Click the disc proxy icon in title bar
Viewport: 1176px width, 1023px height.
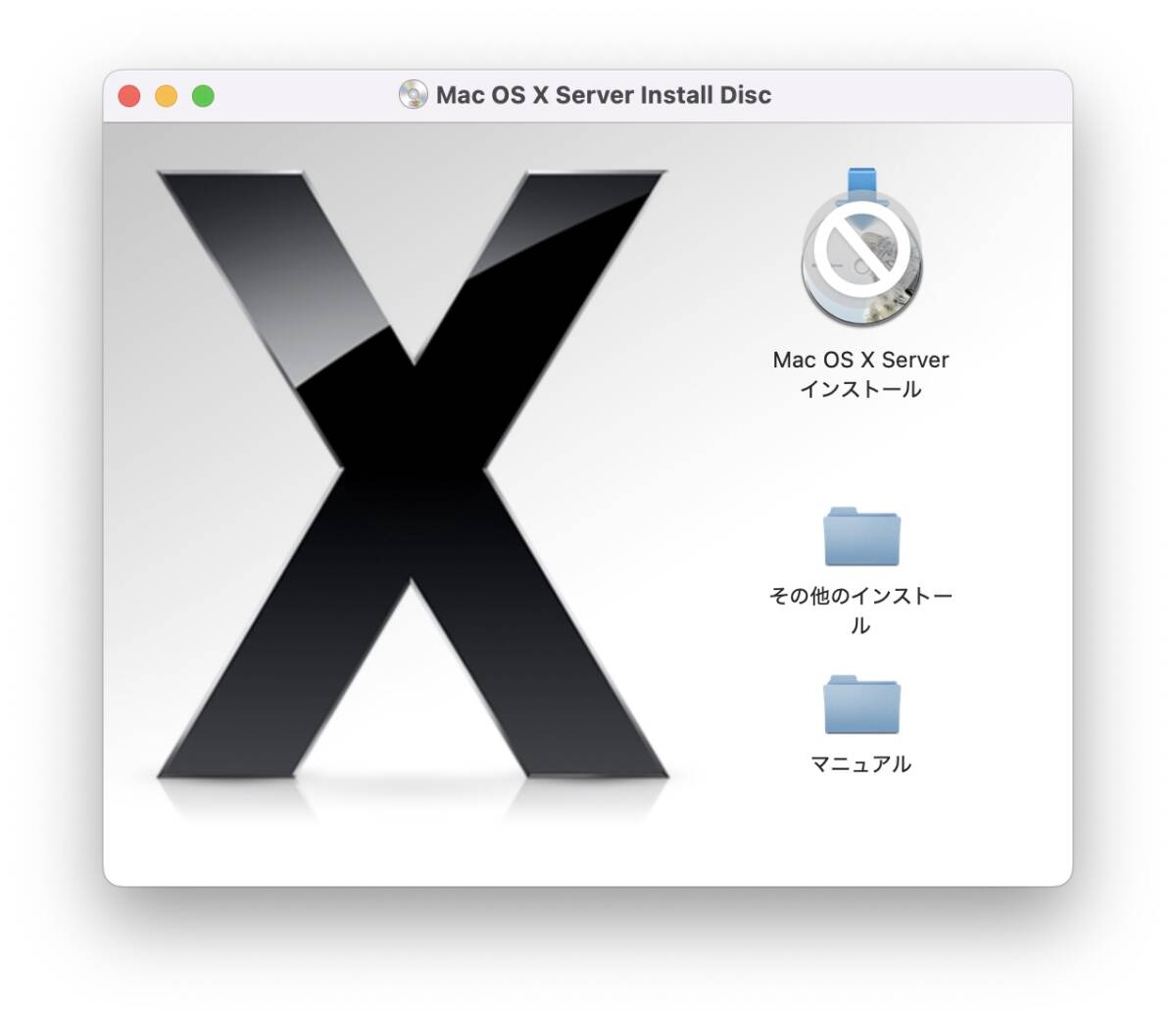[414, 94]
